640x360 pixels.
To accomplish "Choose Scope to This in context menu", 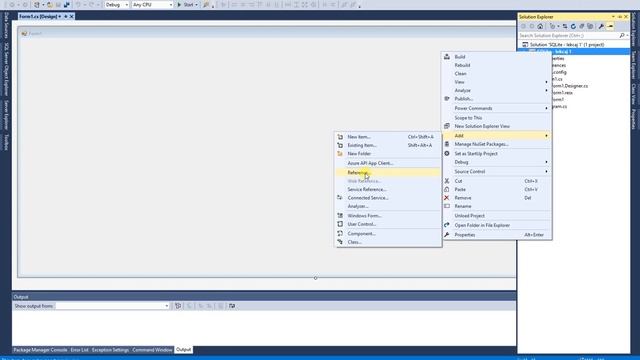I will point(497,118).
